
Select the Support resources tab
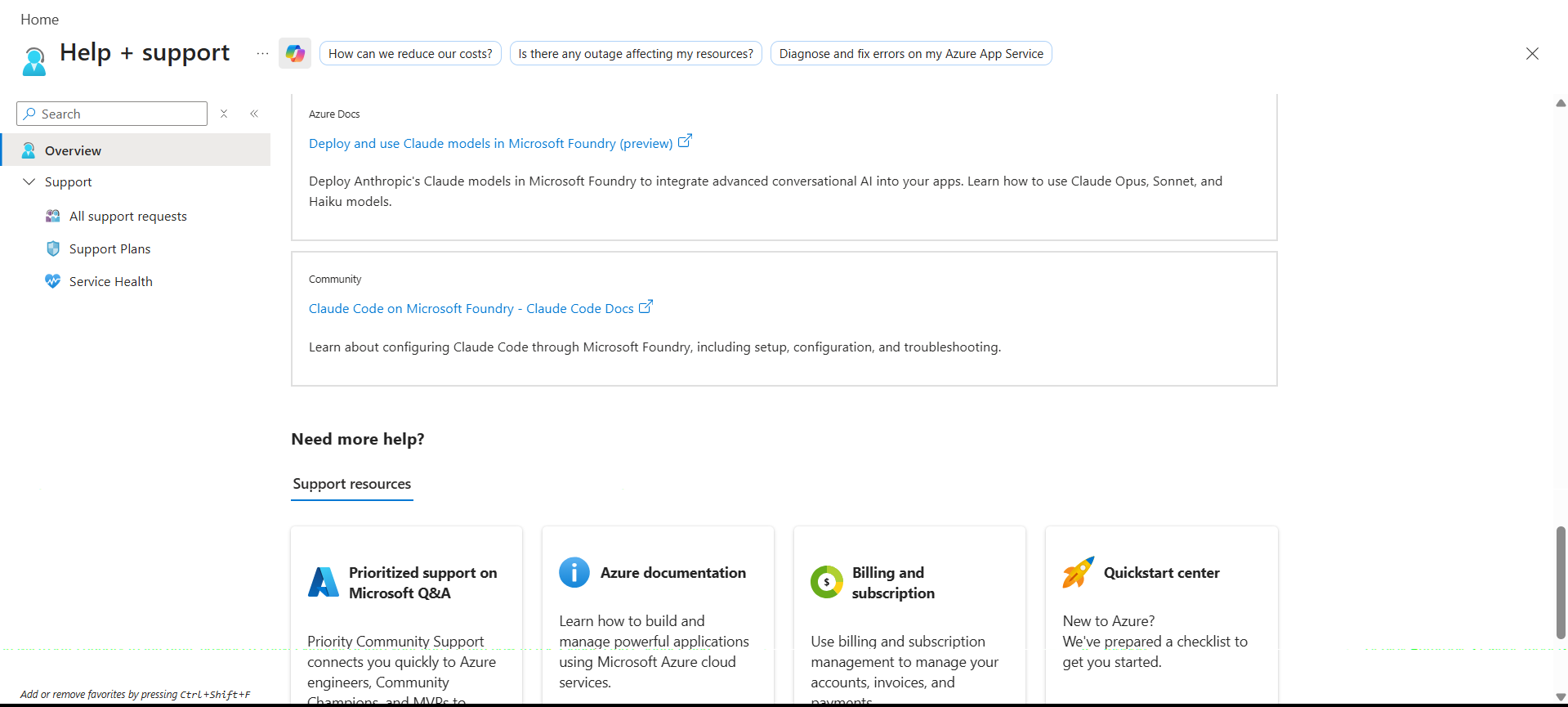(352, 484)
